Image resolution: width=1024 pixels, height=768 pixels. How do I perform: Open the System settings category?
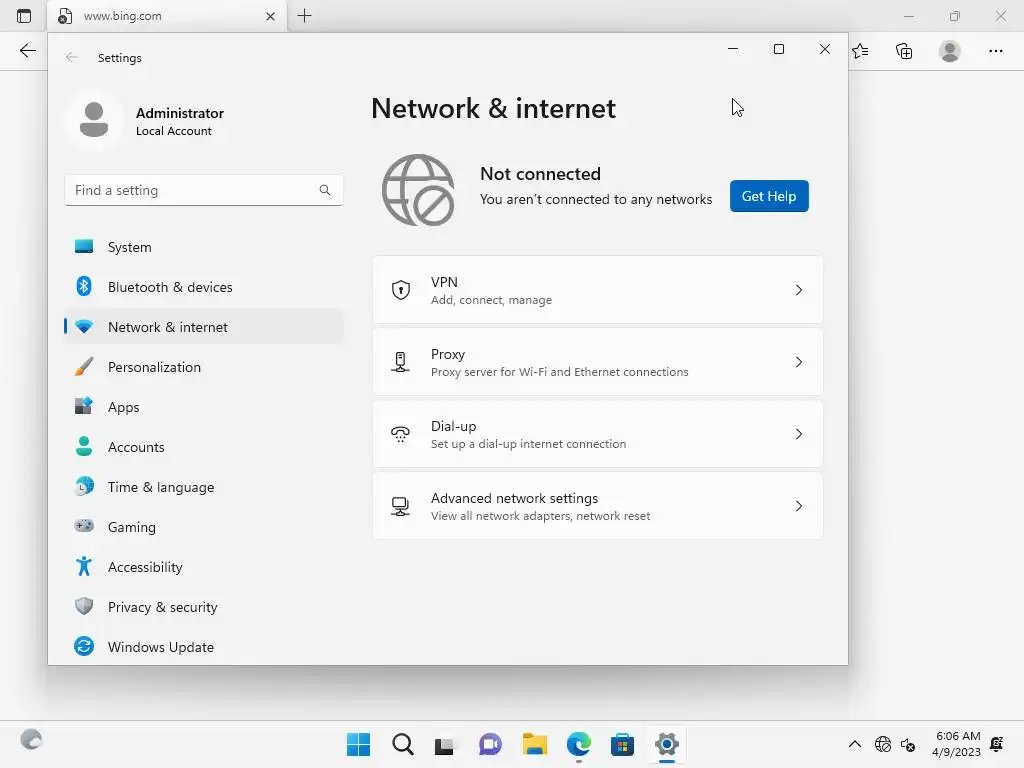tap(204, 247)
